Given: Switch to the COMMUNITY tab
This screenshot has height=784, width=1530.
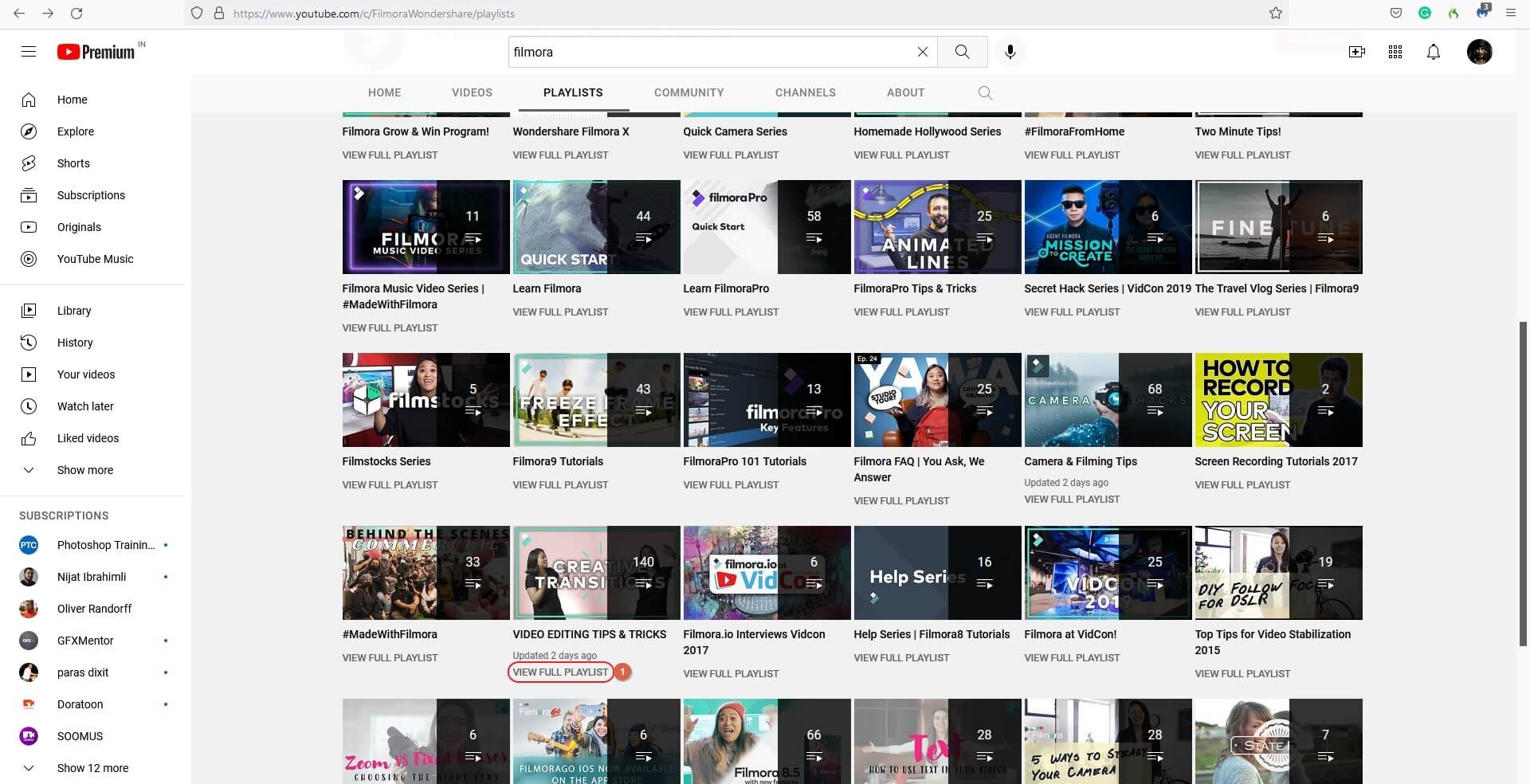Looking at the screenshot, I should click(689, 92).
